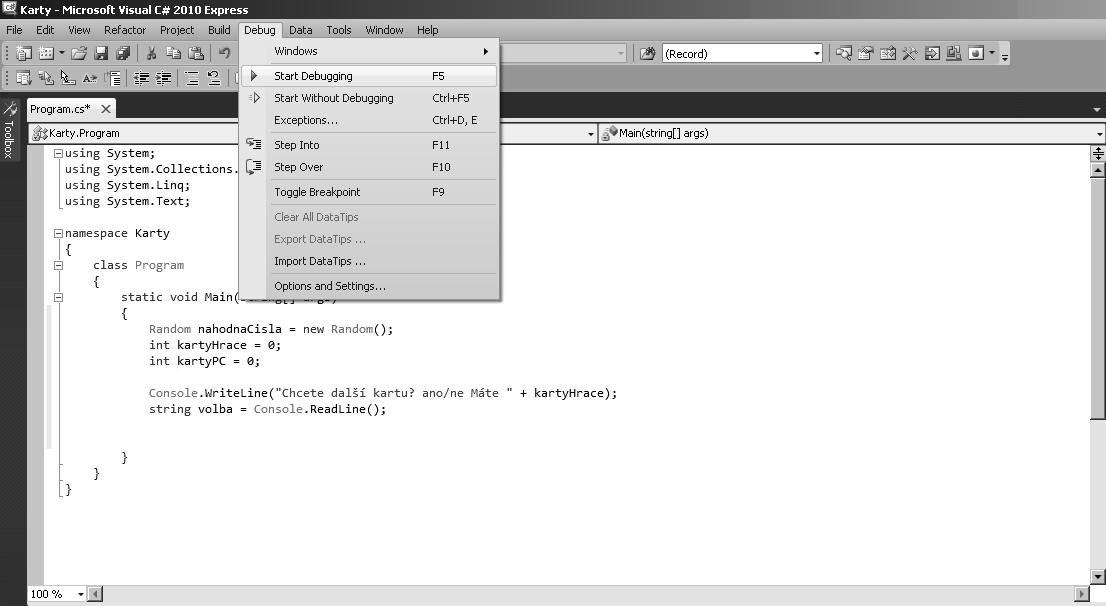Click the Display Parameter Info icon
The width and height of the screenshot is (1106, 606).
(47, 78)
